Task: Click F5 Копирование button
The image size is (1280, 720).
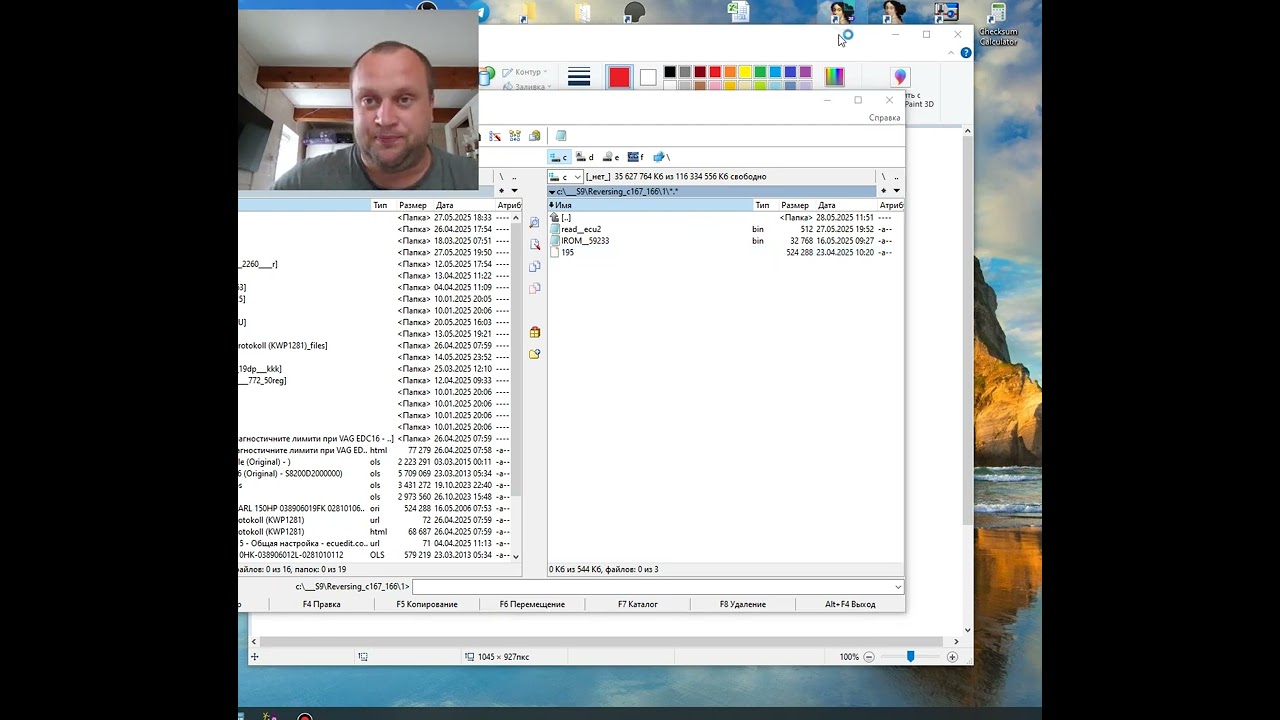Action: coord(427,604)
